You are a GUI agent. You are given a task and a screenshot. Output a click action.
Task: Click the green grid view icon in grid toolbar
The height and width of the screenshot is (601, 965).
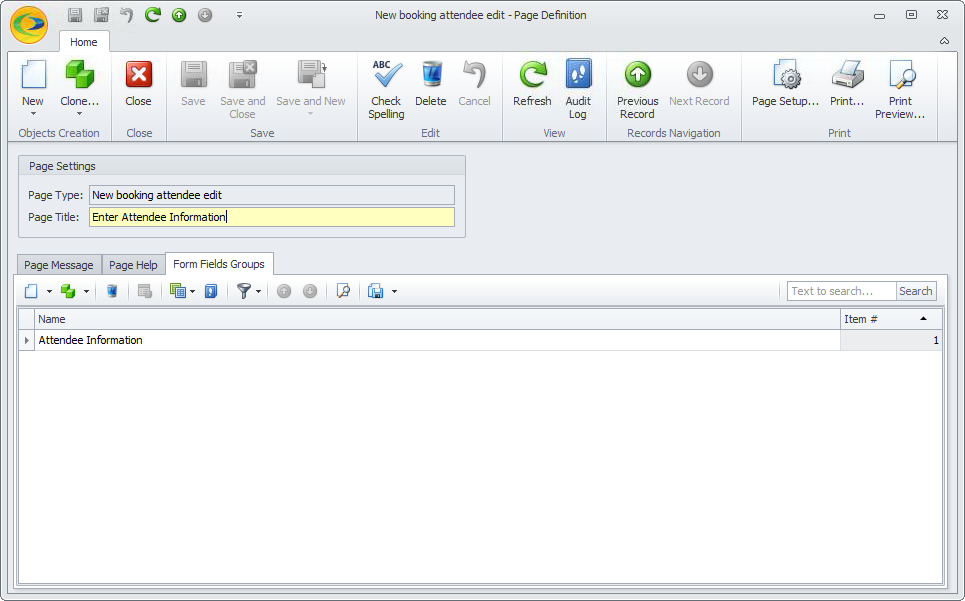click(178, 291)
